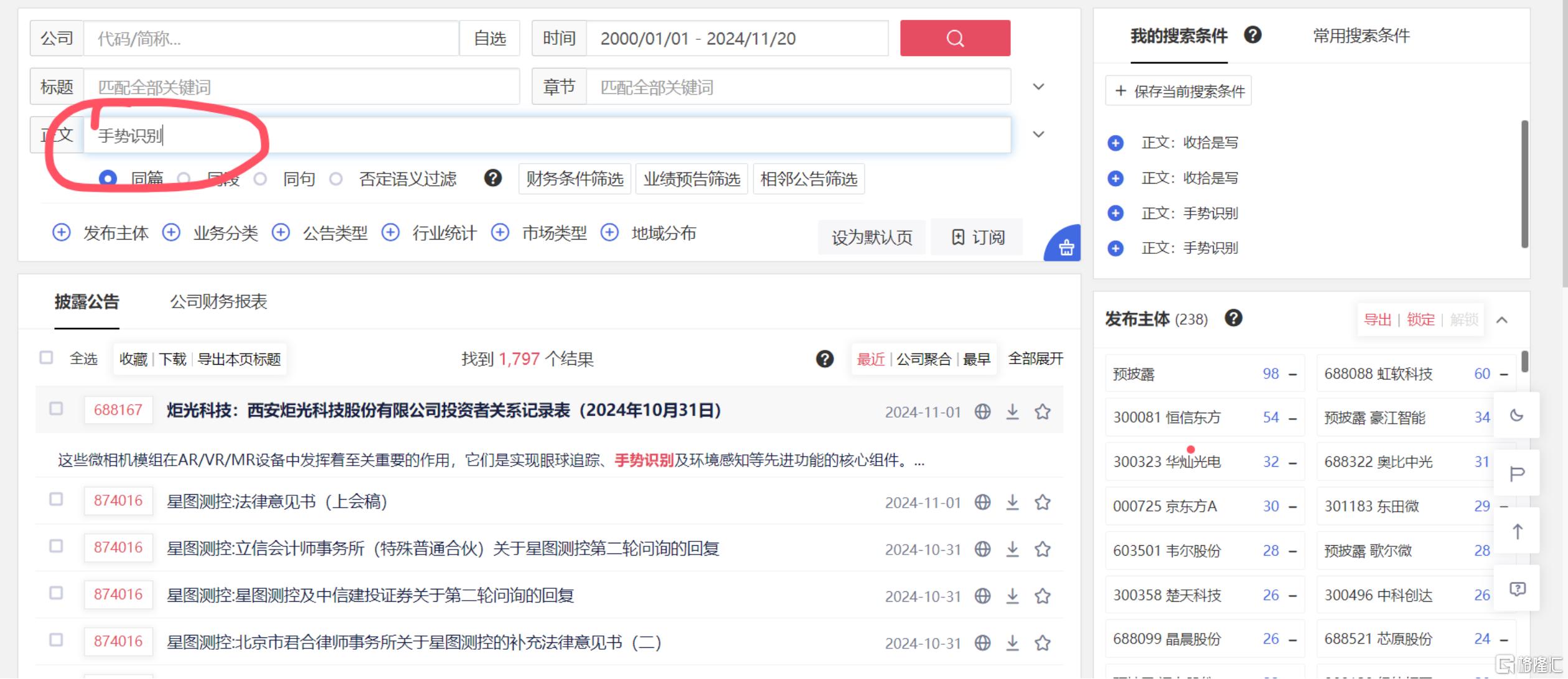
Task: Open results help icon near 最近 sort
Action: click(x=825, y=359)
